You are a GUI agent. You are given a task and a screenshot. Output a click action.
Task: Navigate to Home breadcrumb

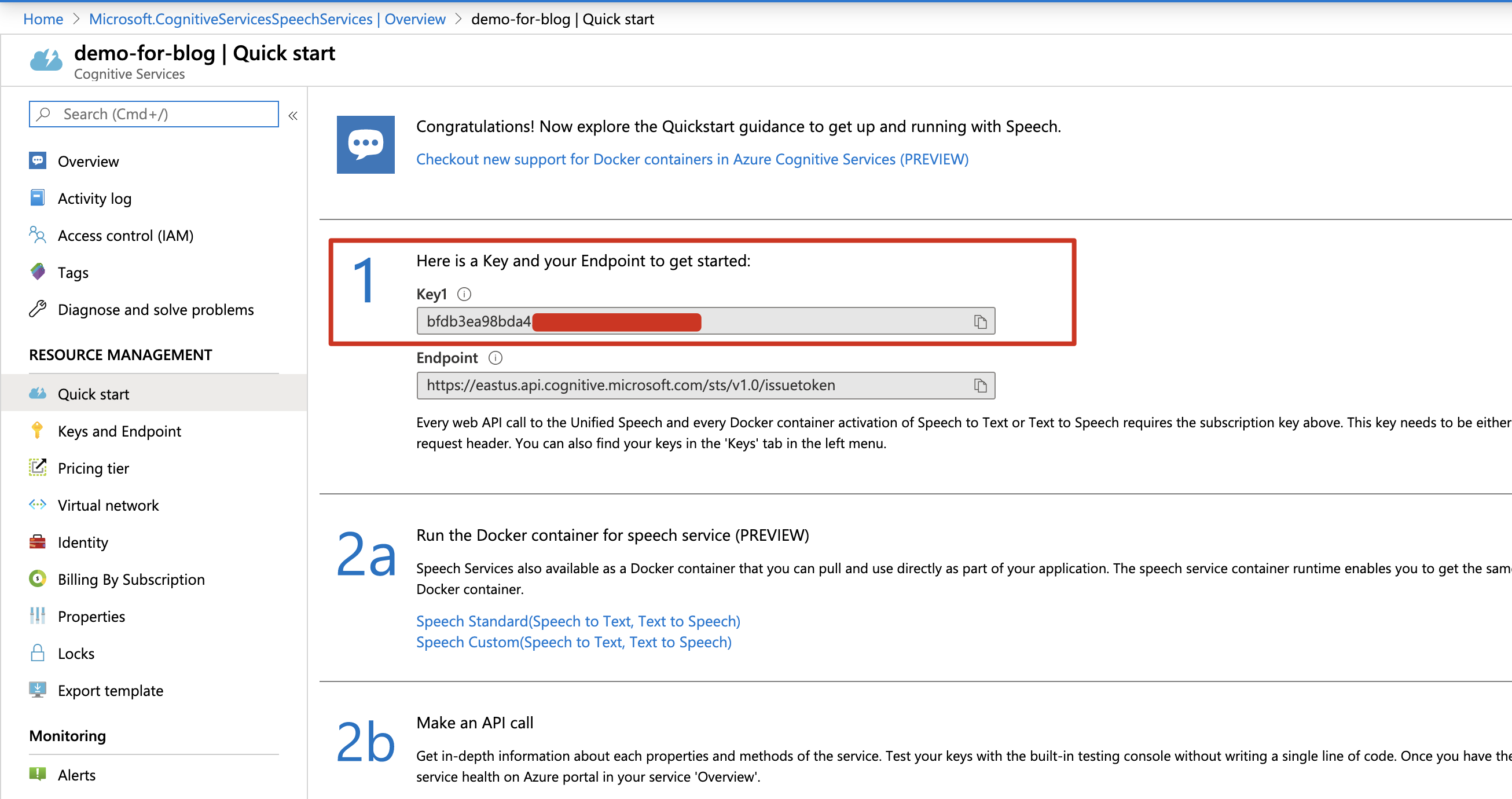[43, 19]
